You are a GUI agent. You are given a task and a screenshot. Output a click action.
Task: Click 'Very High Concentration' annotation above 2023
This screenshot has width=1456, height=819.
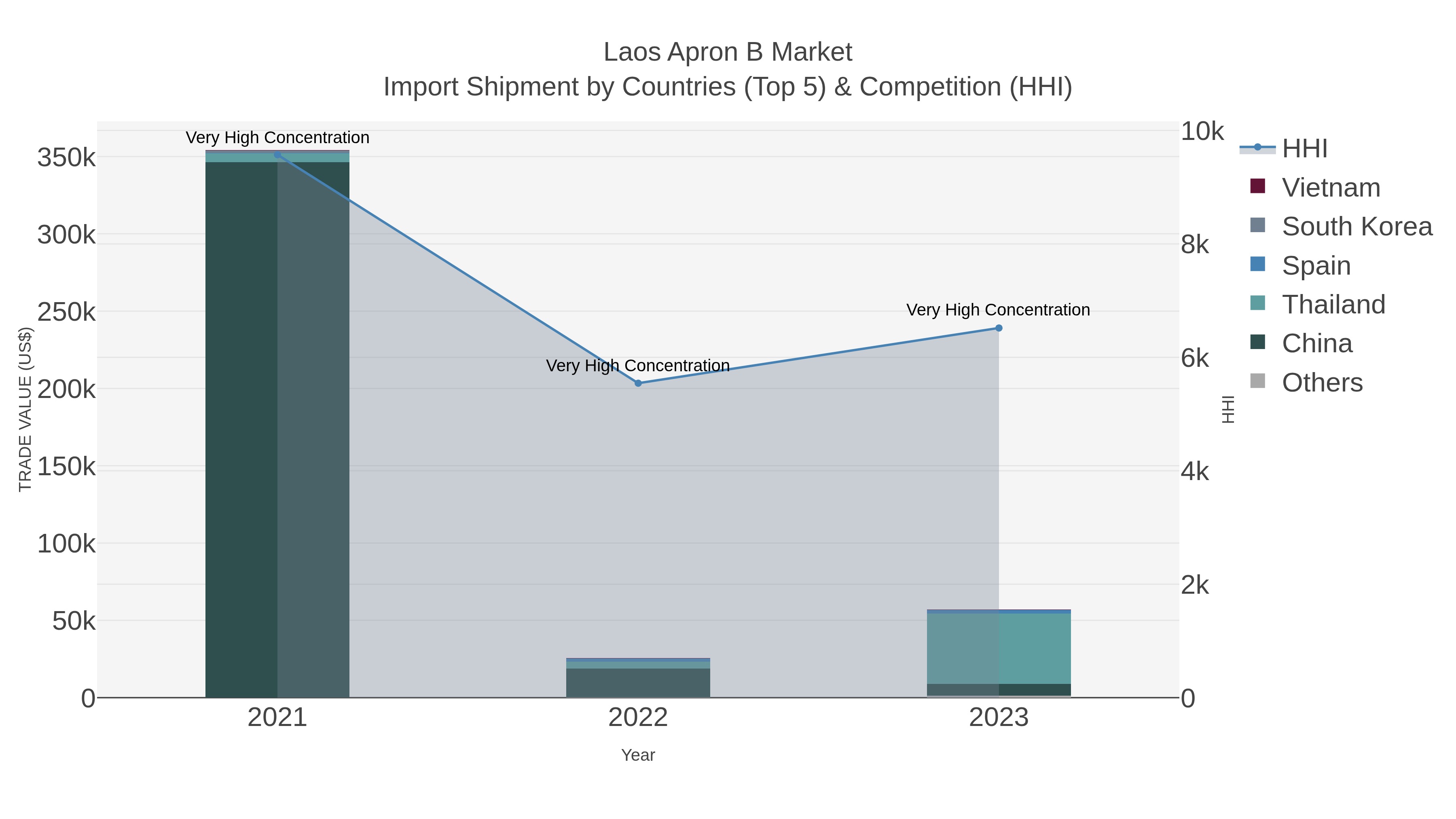point(999,310)
